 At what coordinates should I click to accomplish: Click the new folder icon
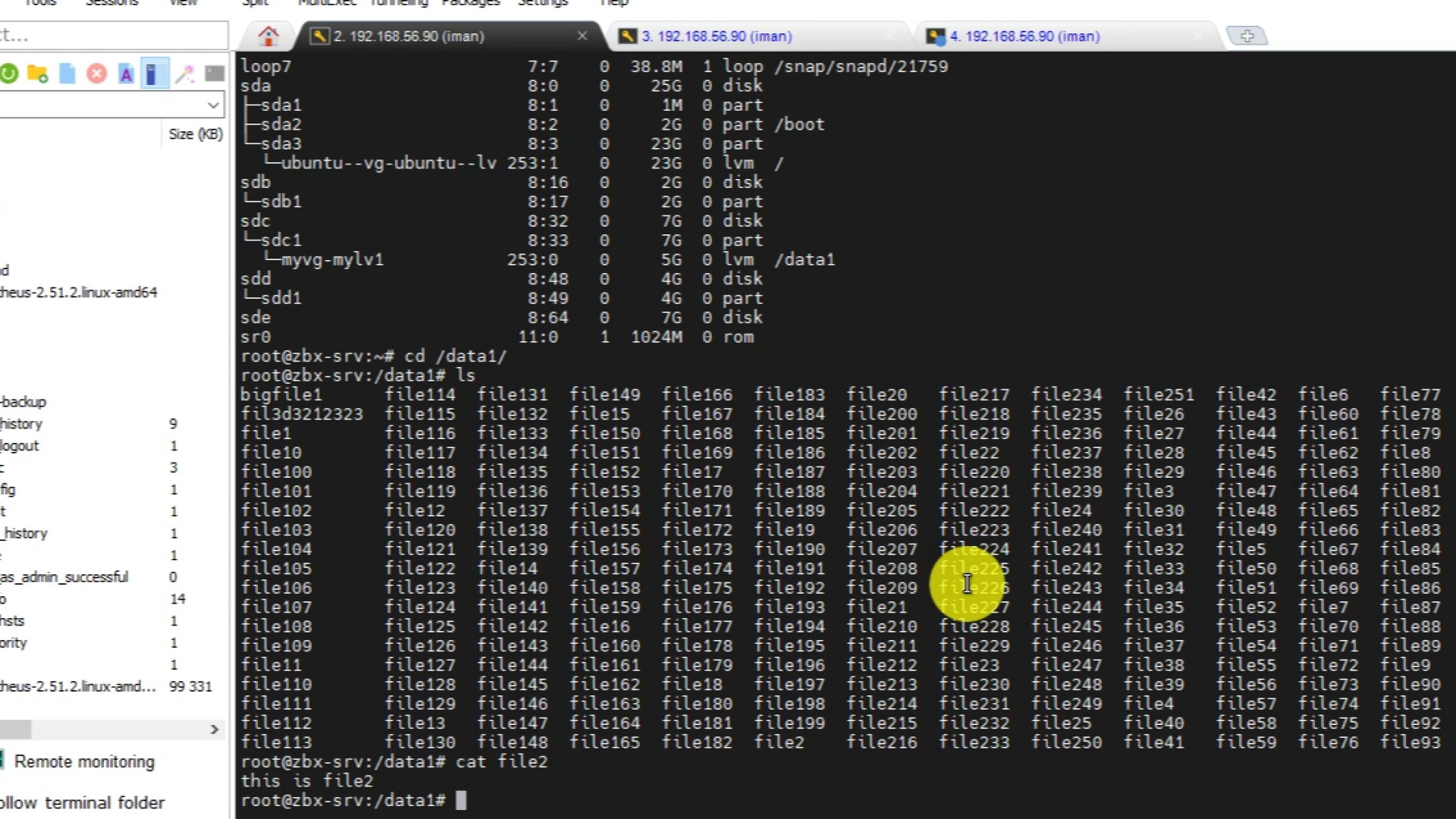click(37, 74)
